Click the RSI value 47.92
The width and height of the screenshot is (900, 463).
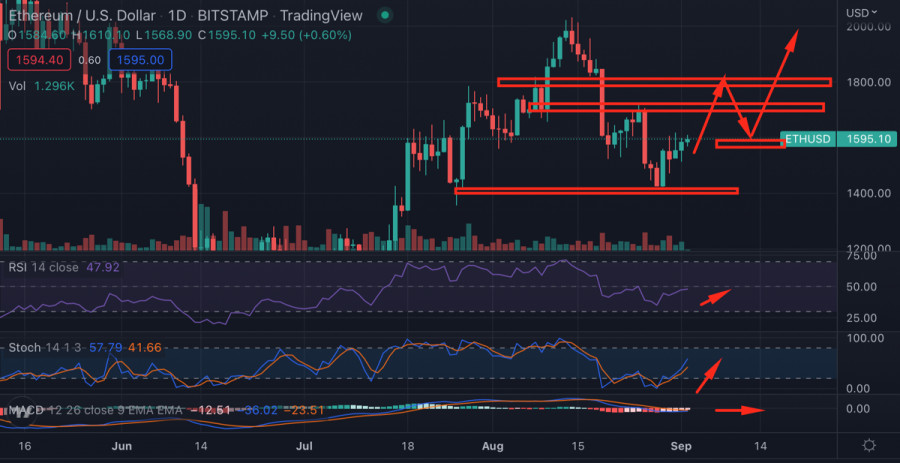pos(103,267)
